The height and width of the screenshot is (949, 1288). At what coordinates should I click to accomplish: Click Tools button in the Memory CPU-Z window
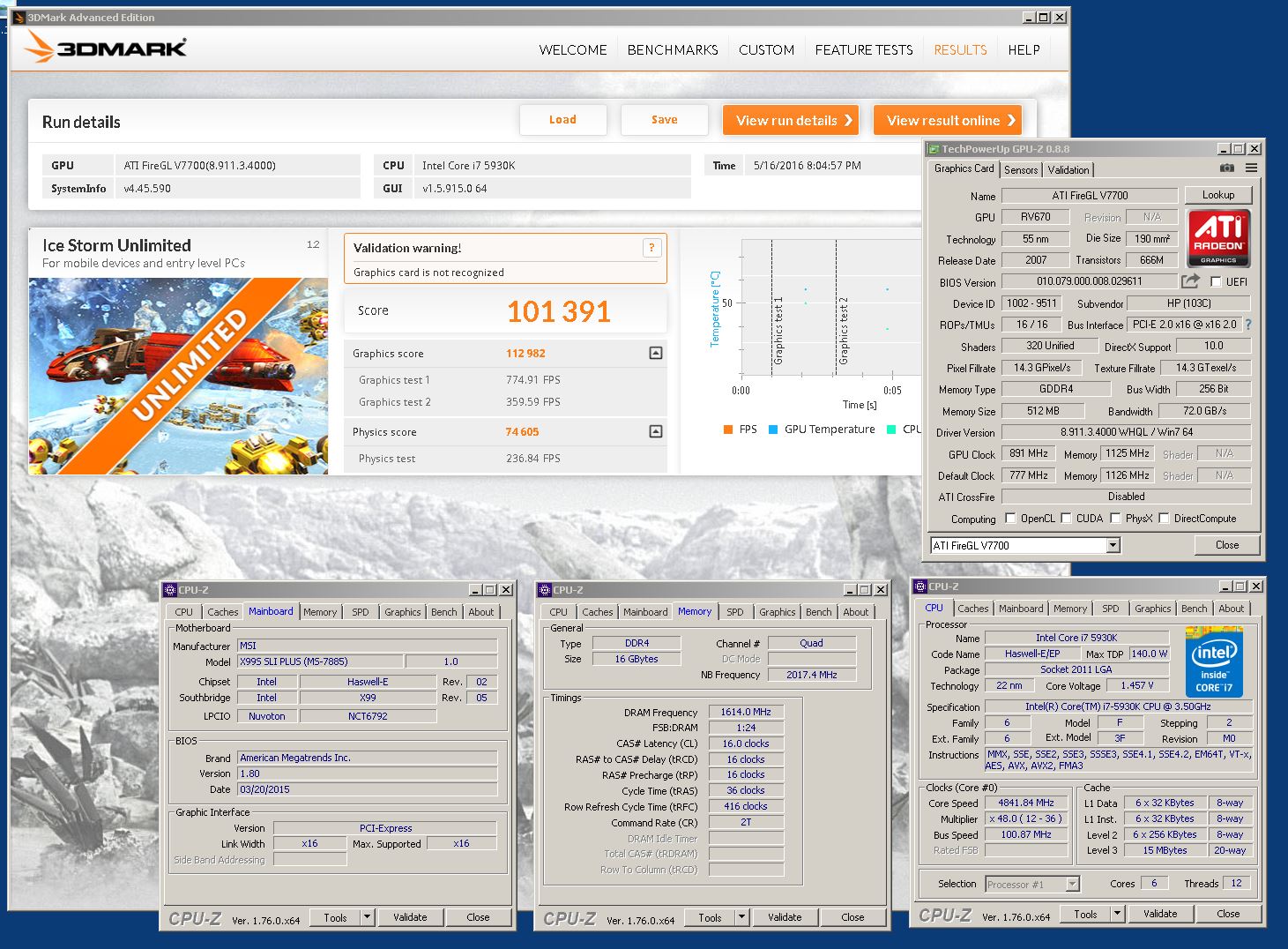tap(710, 917)
